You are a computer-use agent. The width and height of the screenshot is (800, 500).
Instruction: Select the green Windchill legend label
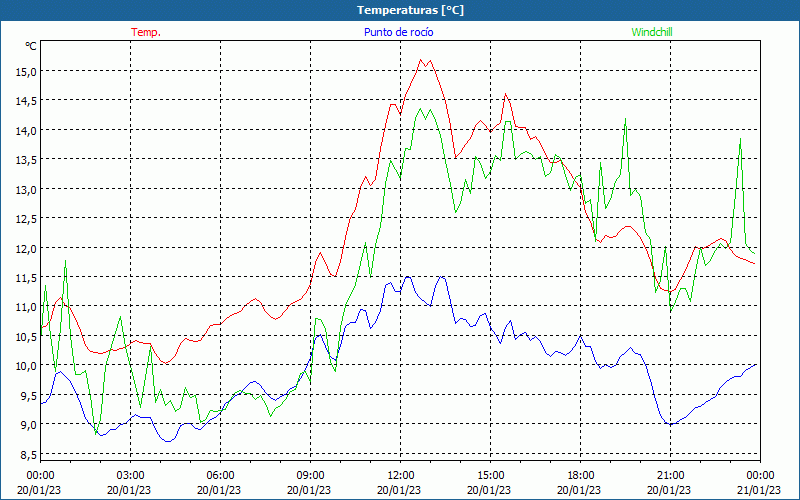click(652, 32)
